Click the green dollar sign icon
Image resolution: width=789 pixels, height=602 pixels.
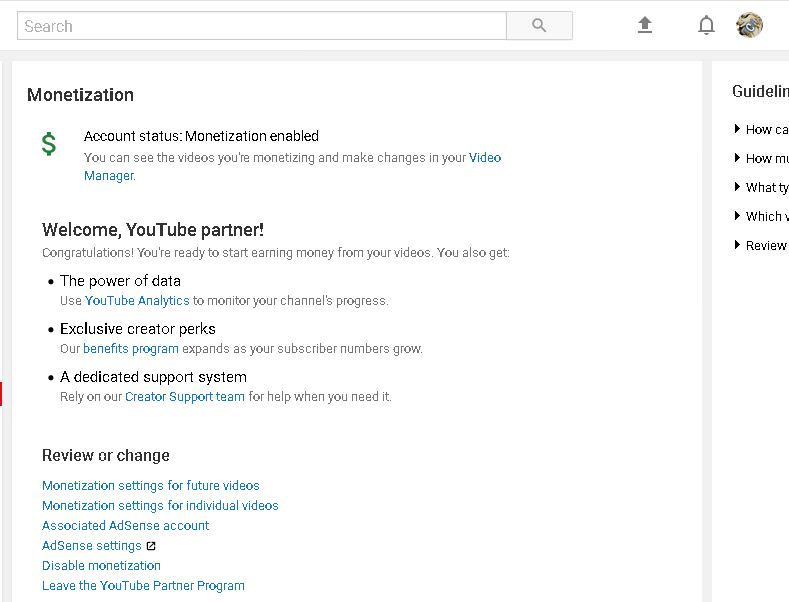pos(49,143)
